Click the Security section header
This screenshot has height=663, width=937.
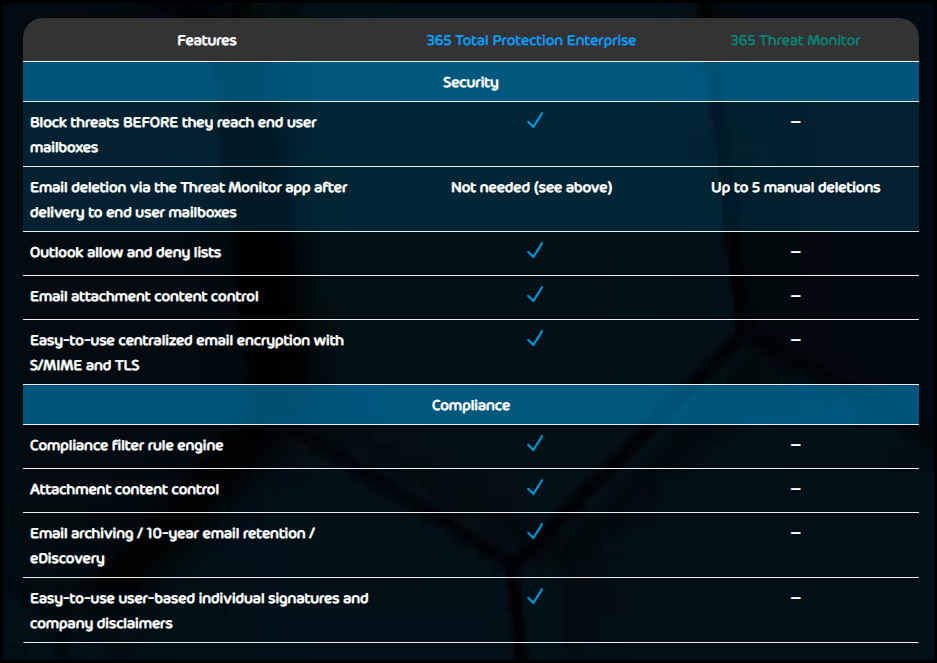(471, 82)
